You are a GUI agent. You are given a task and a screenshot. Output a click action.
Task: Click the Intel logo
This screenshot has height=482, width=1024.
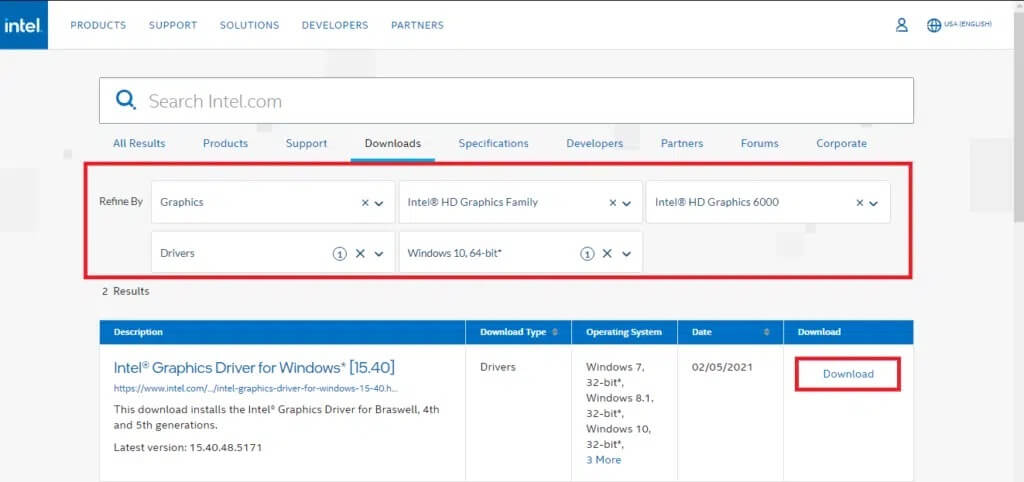pyautogui.click(x=24, y=25)
